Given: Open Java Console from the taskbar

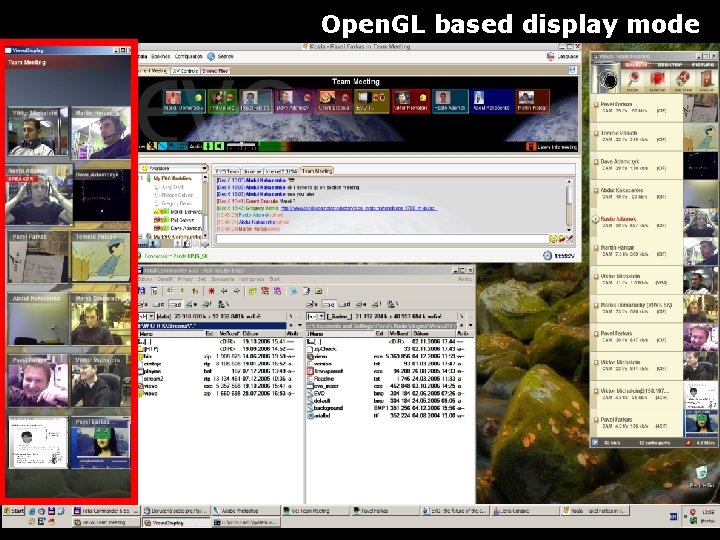Looking at the screenshot, I should [524, 511].
